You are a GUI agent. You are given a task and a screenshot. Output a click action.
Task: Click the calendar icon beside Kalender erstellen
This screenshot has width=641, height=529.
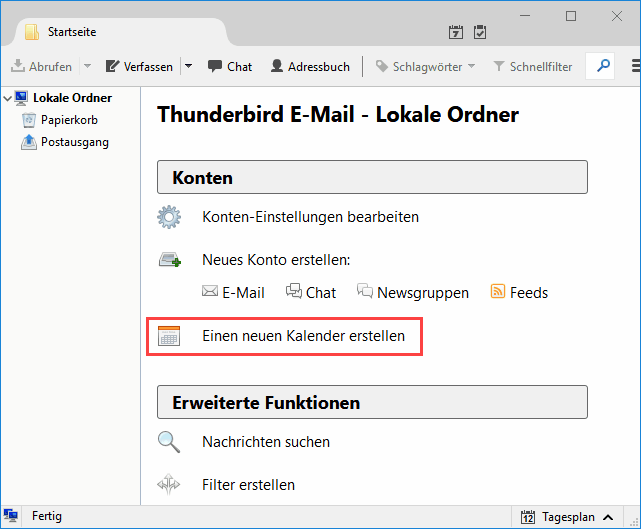click(169, 336)
